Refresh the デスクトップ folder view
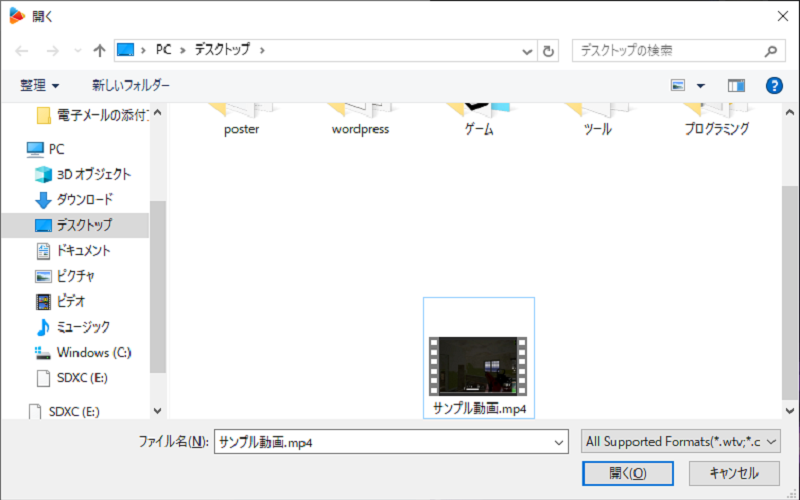This screenshot has width=800, height=500. click(548, 51)
